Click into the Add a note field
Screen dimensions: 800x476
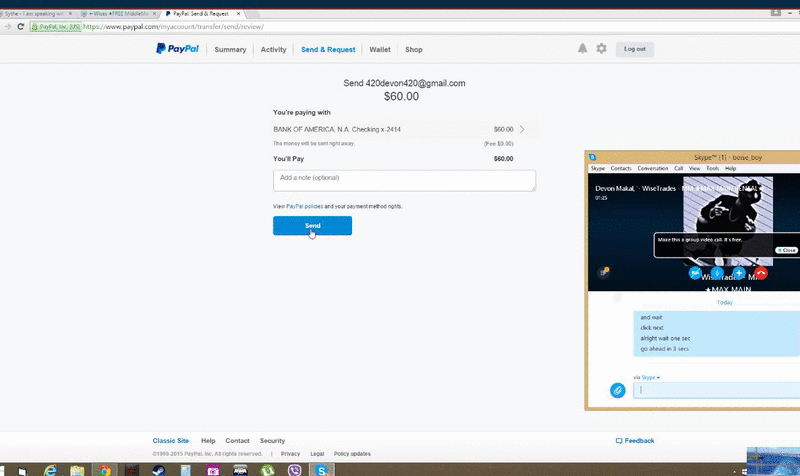click(x=404, y=181)
